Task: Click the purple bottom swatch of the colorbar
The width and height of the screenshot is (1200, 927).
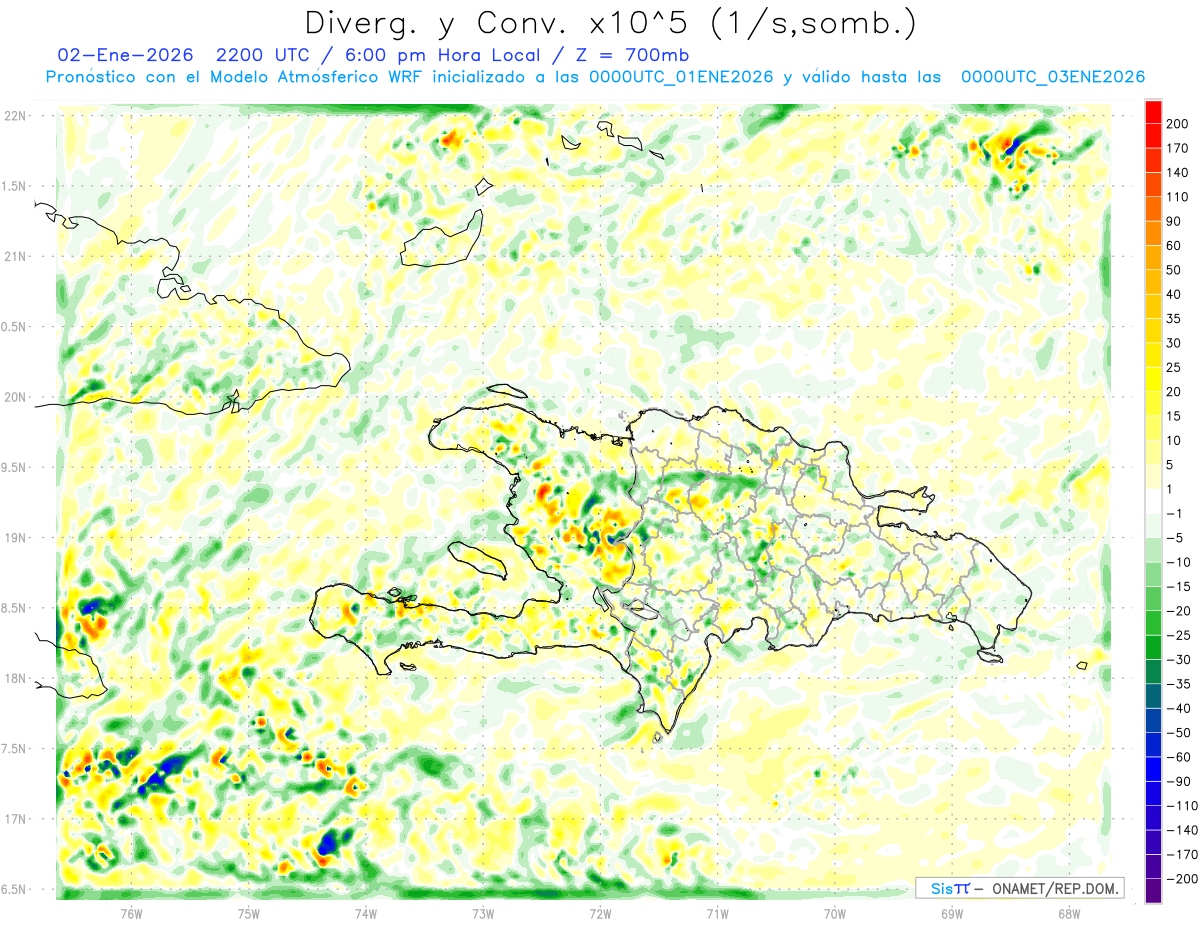Action: [1153, 891]
